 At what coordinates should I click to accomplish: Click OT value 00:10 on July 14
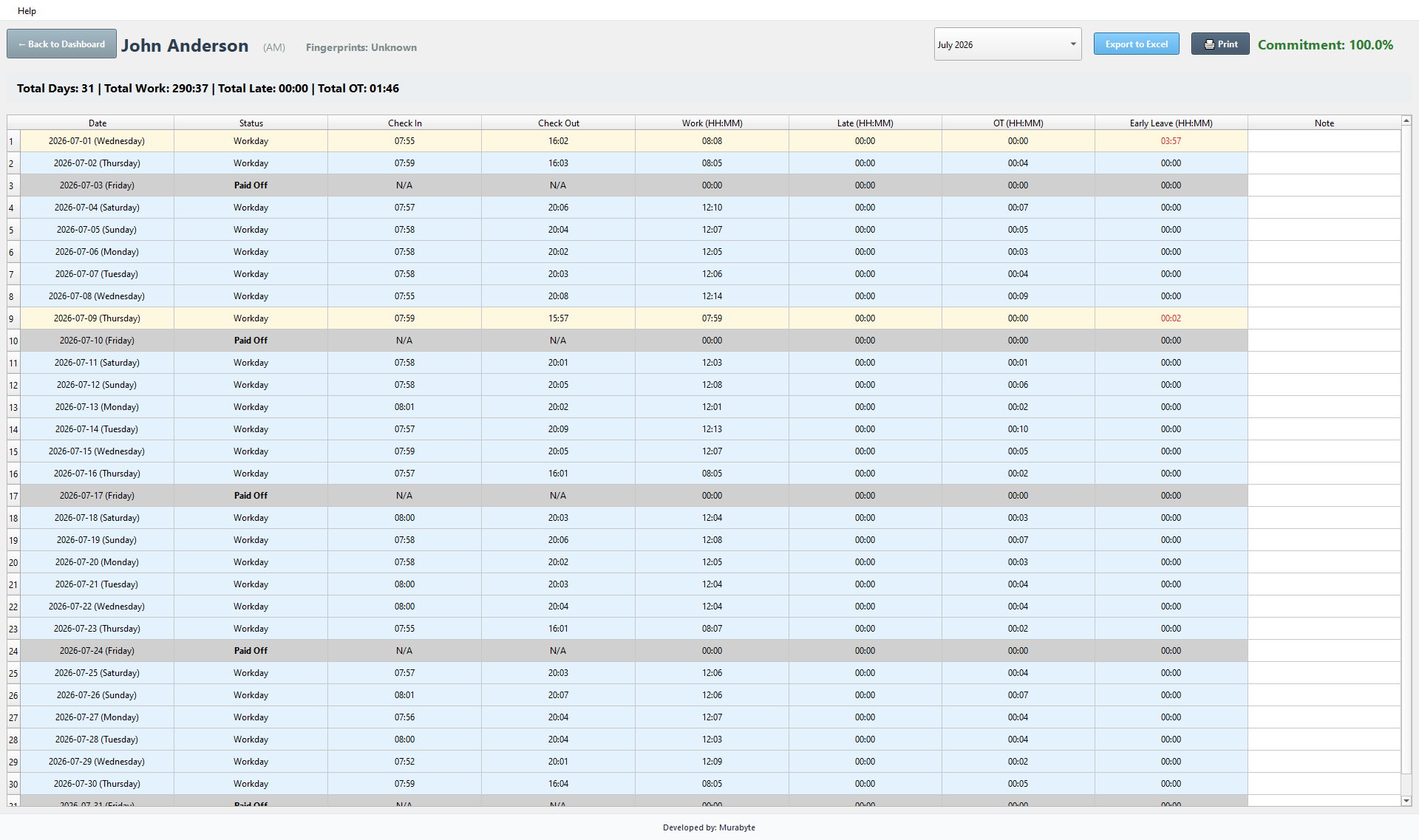click(1018, 429)
